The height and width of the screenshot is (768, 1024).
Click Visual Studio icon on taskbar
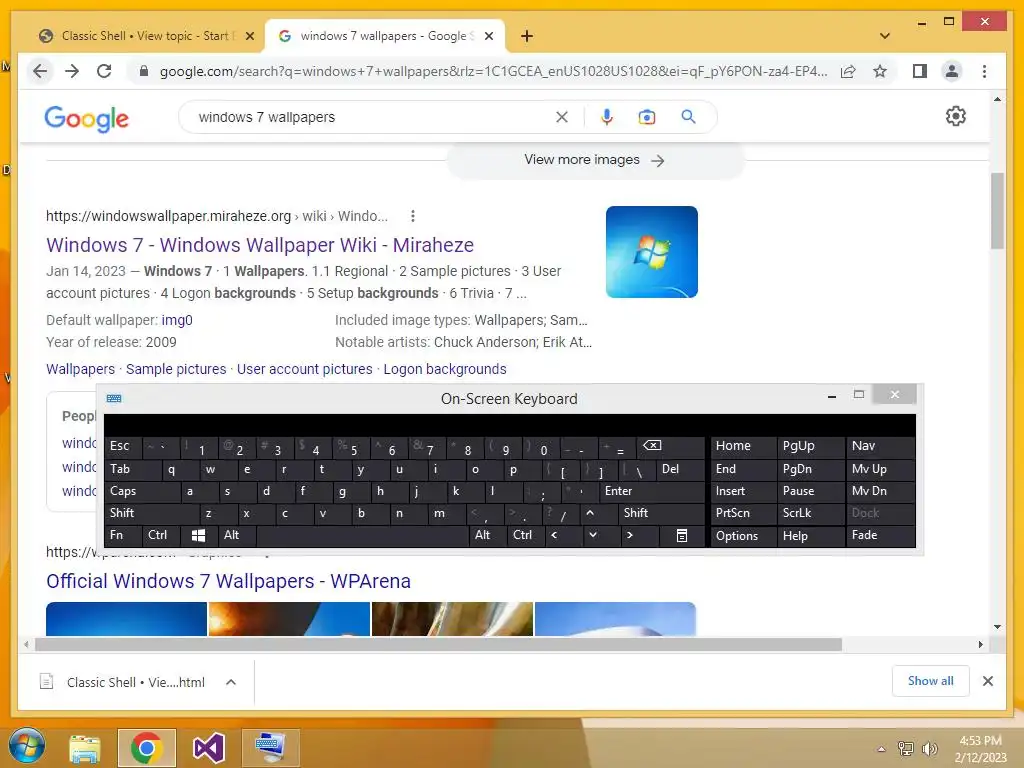209,748
